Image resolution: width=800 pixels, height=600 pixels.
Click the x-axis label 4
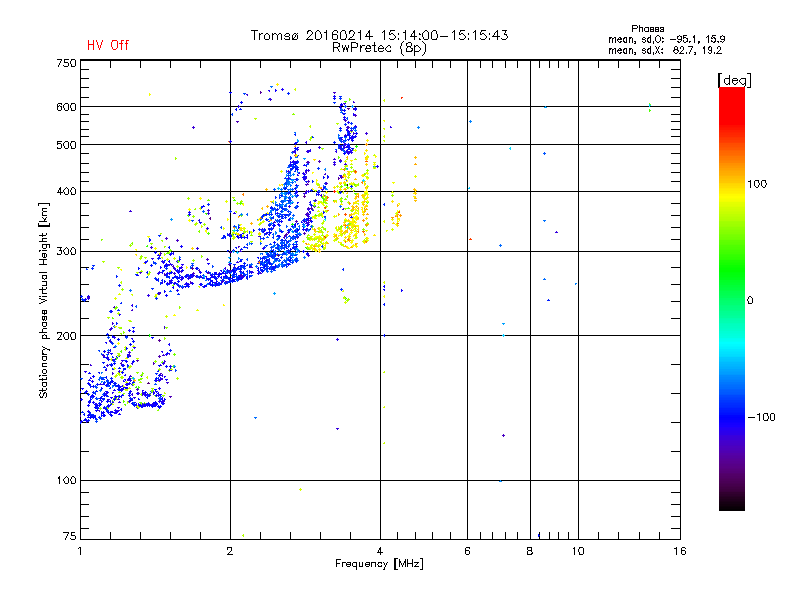coord(380,551)
